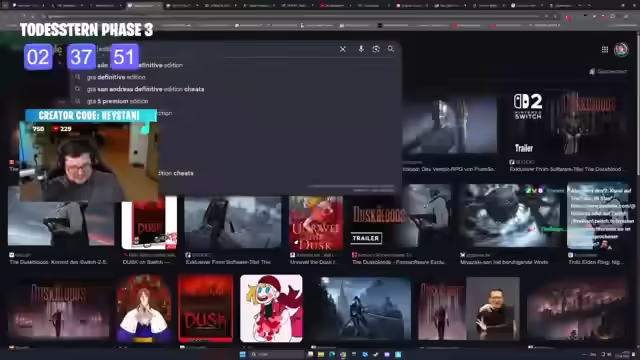This screenshot has height=360, width=640.
Task: Open Steam from the taskbar
Action: click(376, 354)
